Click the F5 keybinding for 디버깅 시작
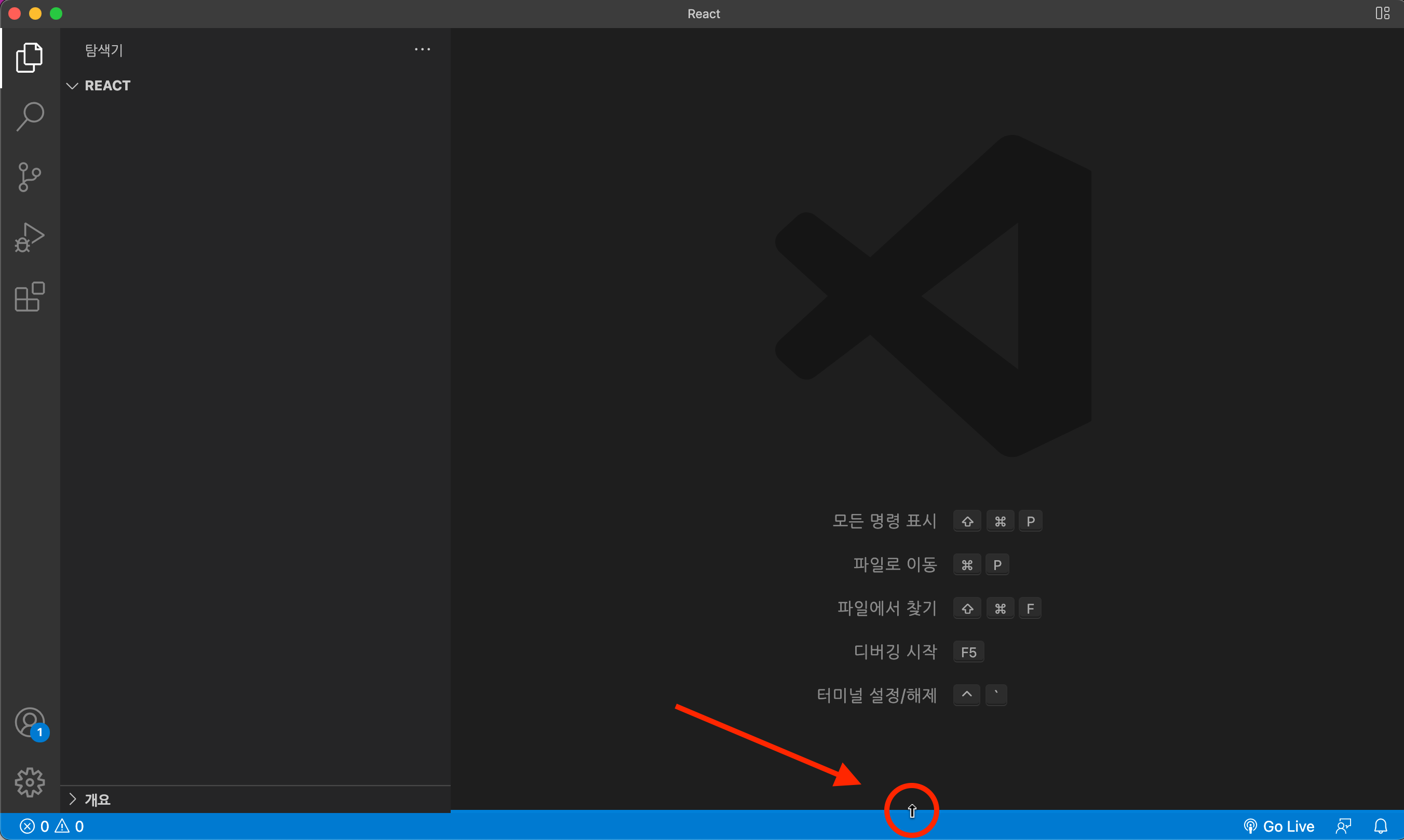The height and width of the screenshot is (840, 1404). (968, 652)
